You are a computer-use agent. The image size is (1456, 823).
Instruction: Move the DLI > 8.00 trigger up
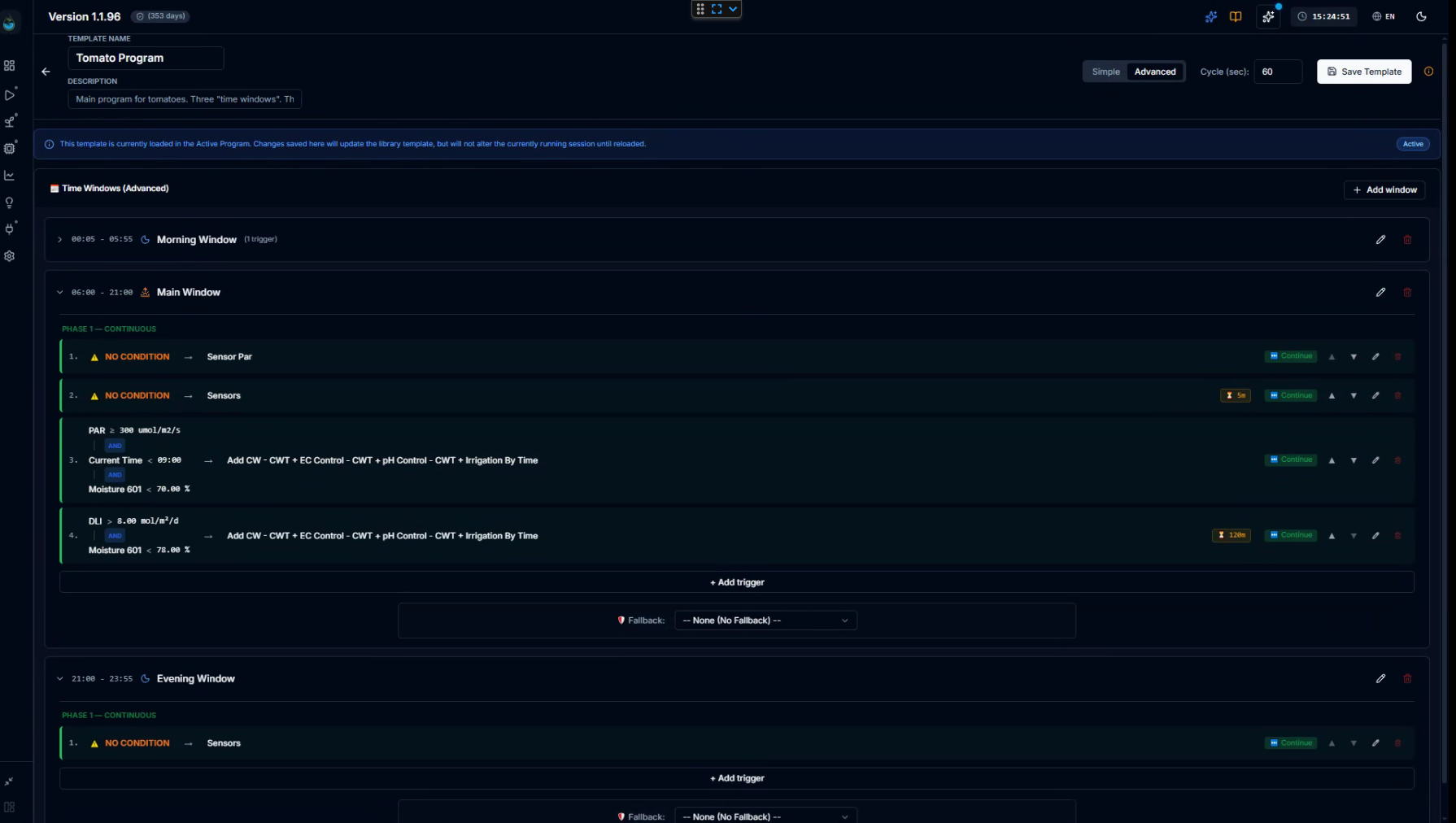pos(1332,536)
